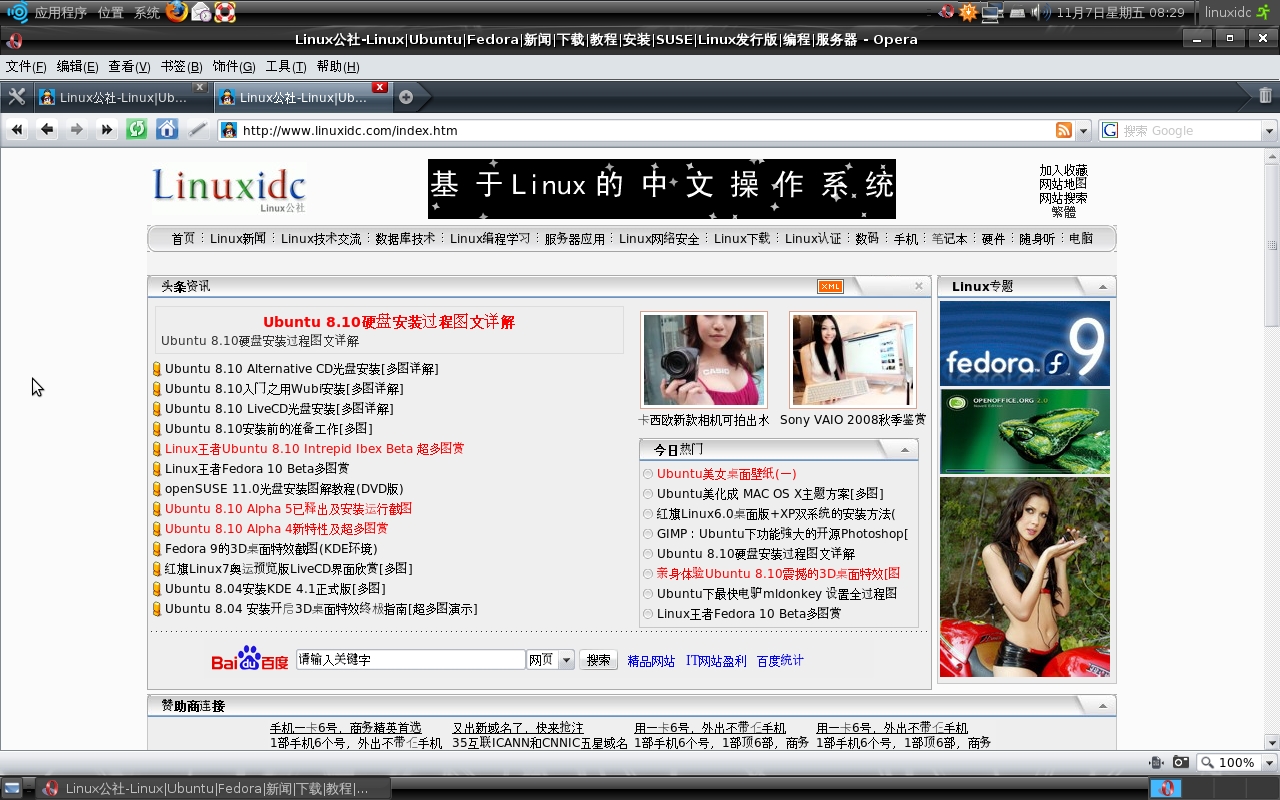1280x800 pixels.
Task: Open the 查看(V) menu
Action: (129, 67)
